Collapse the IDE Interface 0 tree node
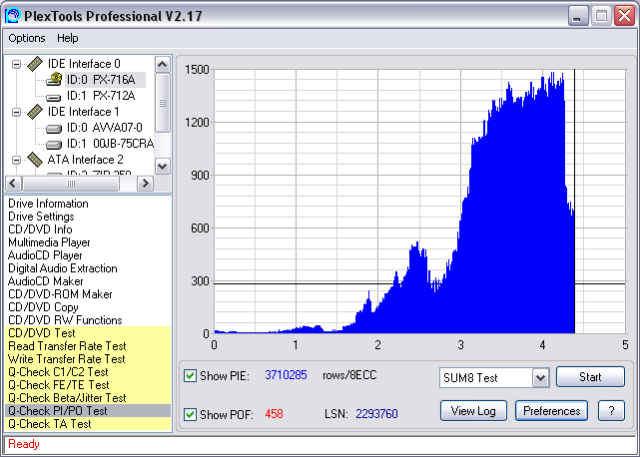Screen dimensions: 640x457 tap(17, 64)
